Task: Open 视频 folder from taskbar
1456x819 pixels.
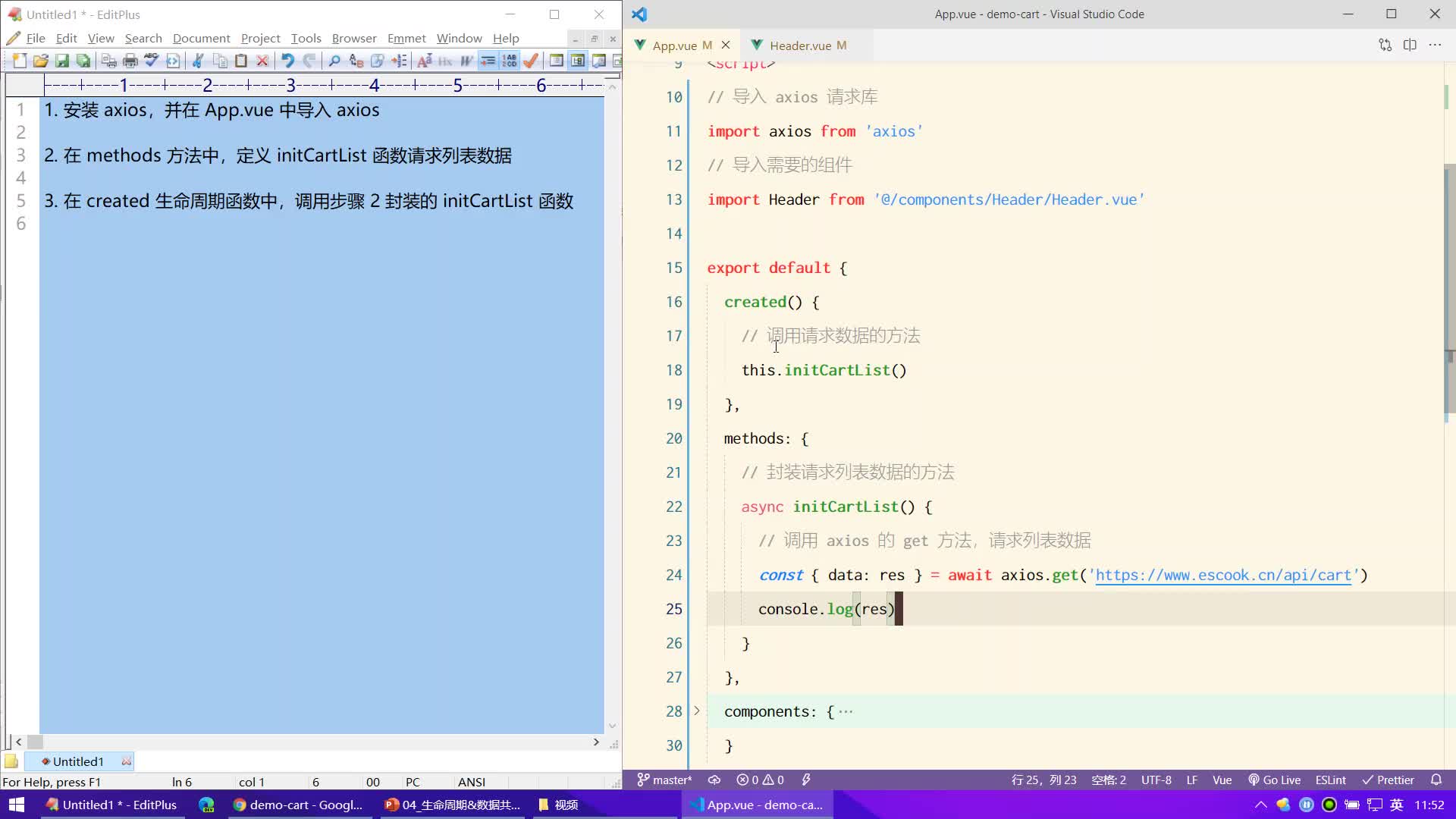Action: tap(559, 805)
